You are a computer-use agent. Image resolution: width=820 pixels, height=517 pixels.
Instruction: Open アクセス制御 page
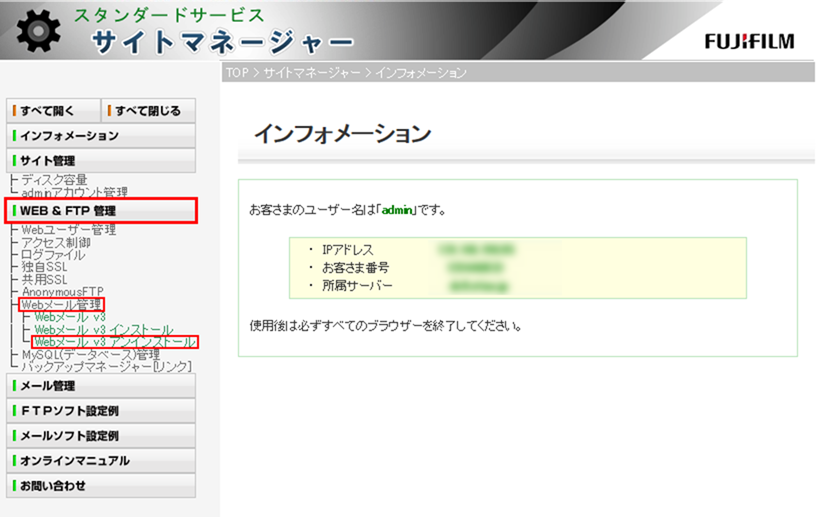click(55, 243)
